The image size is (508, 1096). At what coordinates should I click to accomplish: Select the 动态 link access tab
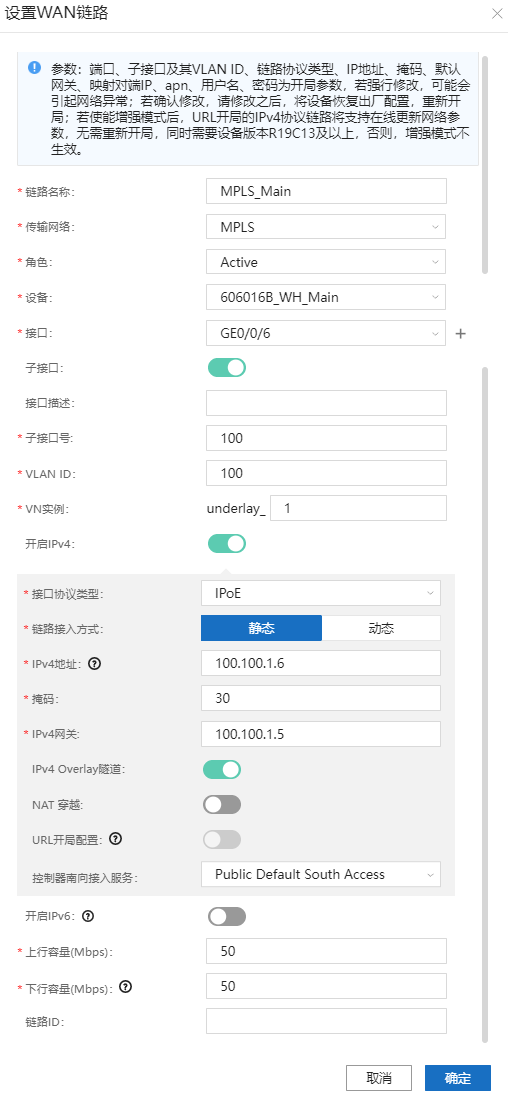pos(382,628)
